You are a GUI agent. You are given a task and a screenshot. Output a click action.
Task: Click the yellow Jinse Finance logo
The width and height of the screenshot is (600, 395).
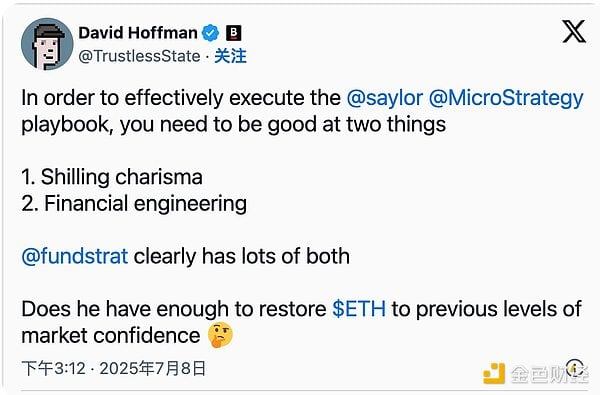coord(494,373)
